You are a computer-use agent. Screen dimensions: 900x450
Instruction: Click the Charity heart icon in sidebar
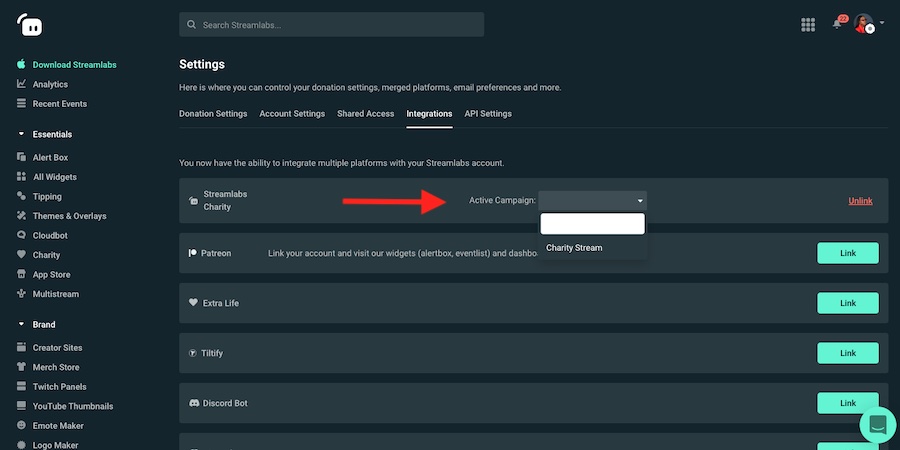[21, 254]
